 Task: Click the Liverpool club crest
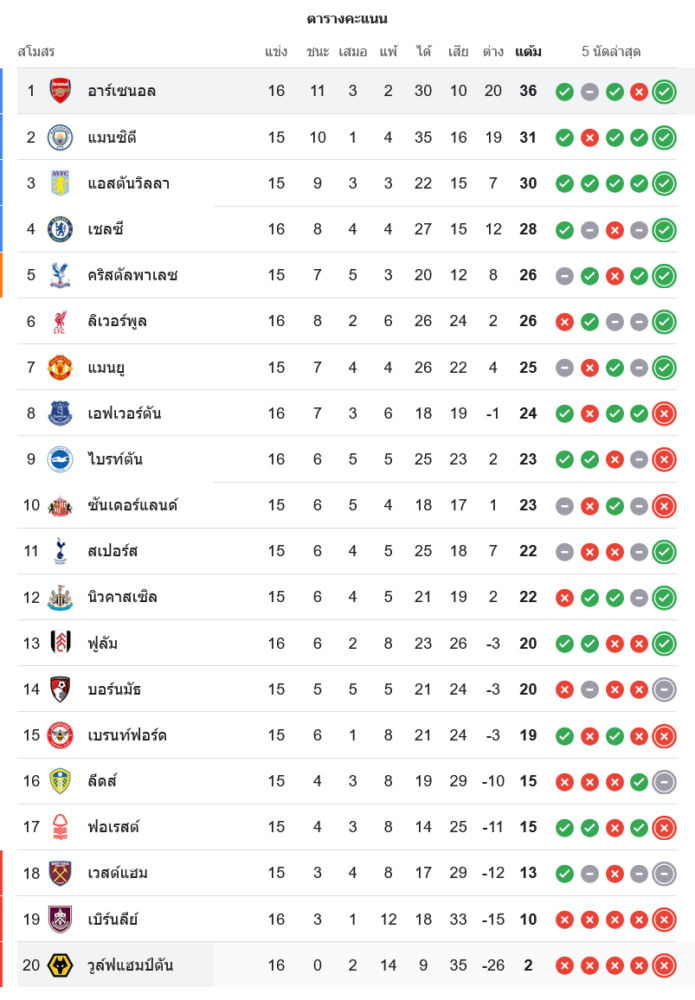click(60, 321)
